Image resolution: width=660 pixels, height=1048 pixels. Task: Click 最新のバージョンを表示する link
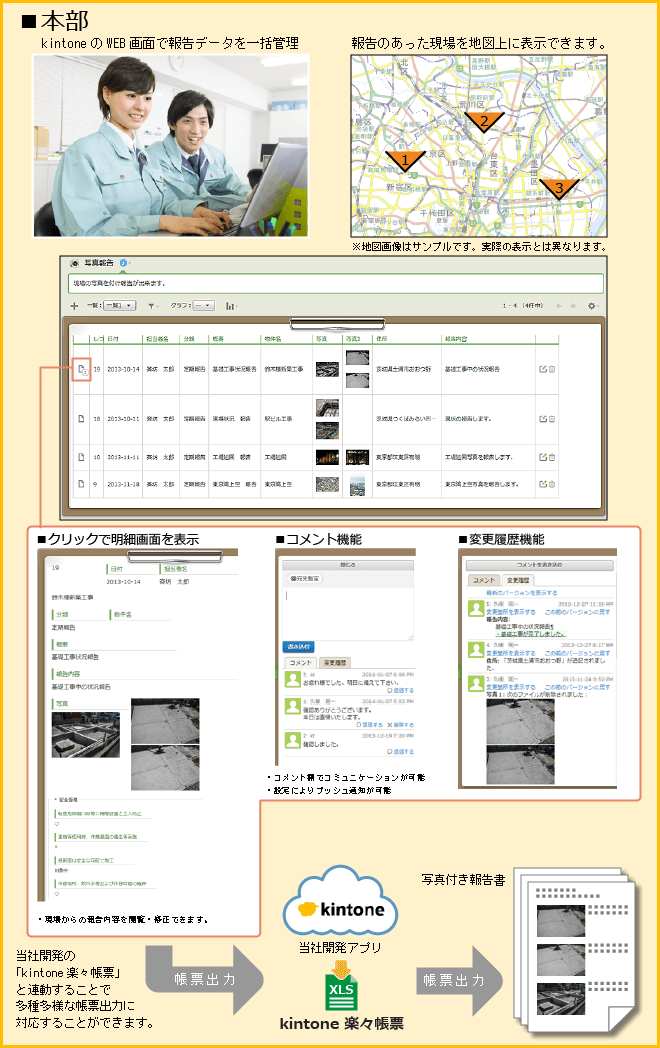click(x=522, y=593)
